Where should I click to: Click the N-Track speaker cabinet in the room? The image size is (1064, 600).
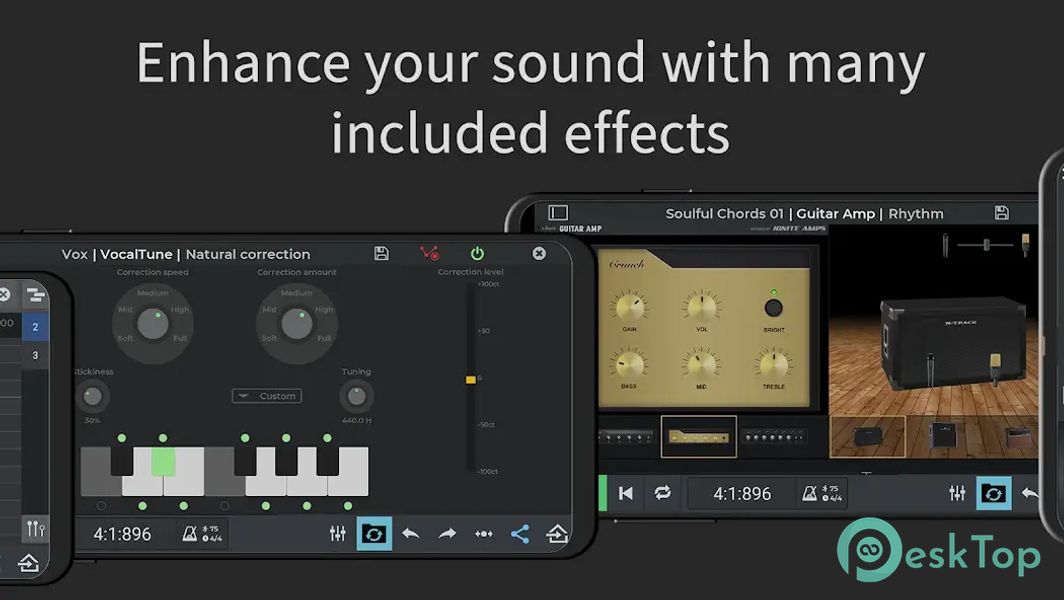(x=953, y=343)
